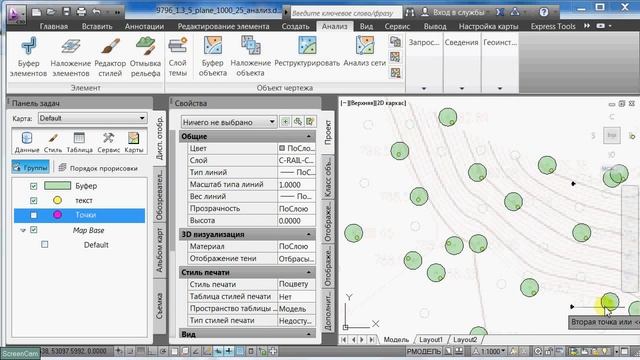Click the select objects icon in Свойства
Screen dimensions: 640x360
298,121
